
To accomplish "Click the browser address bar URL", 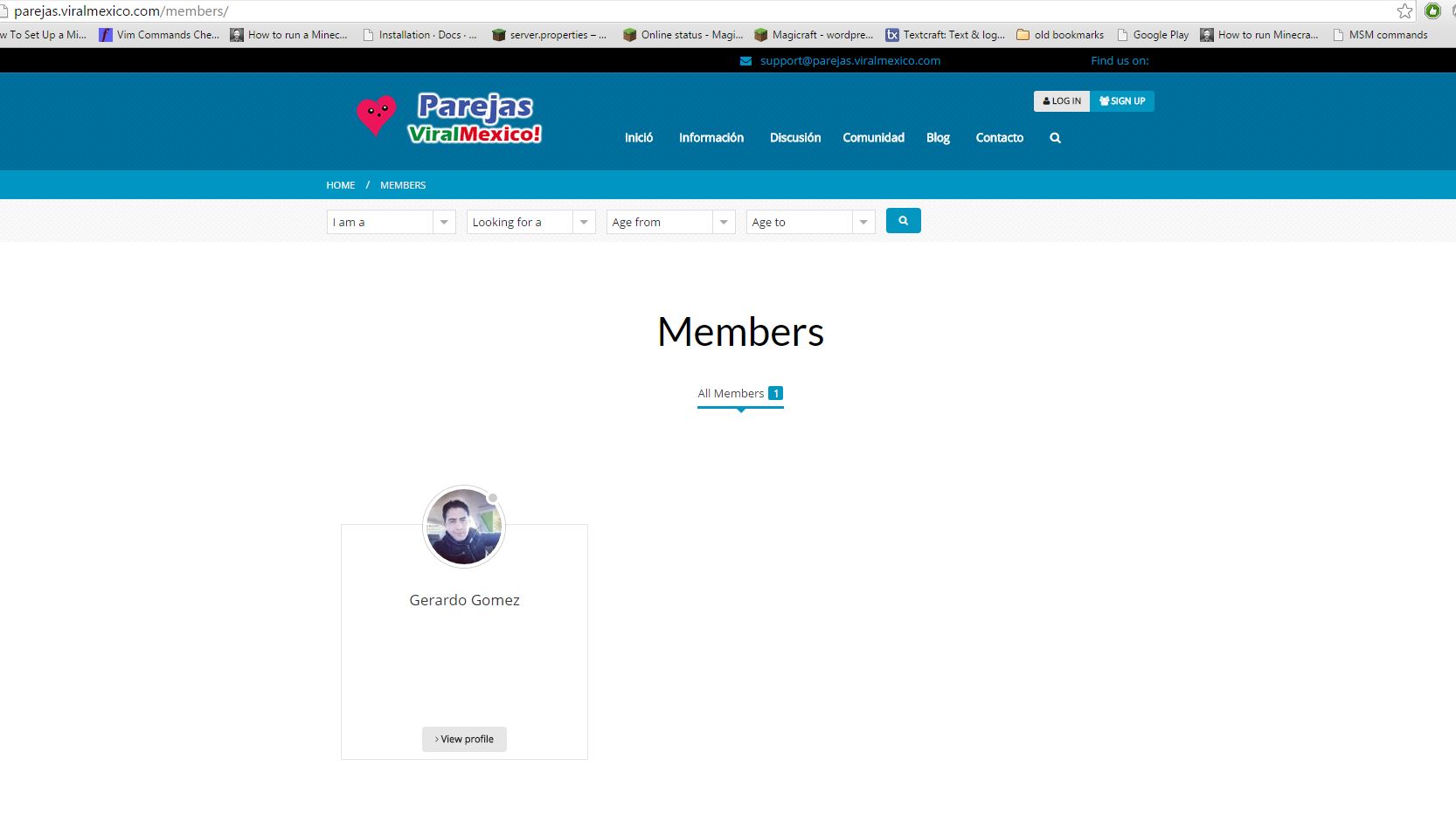I will pos(121,11).
